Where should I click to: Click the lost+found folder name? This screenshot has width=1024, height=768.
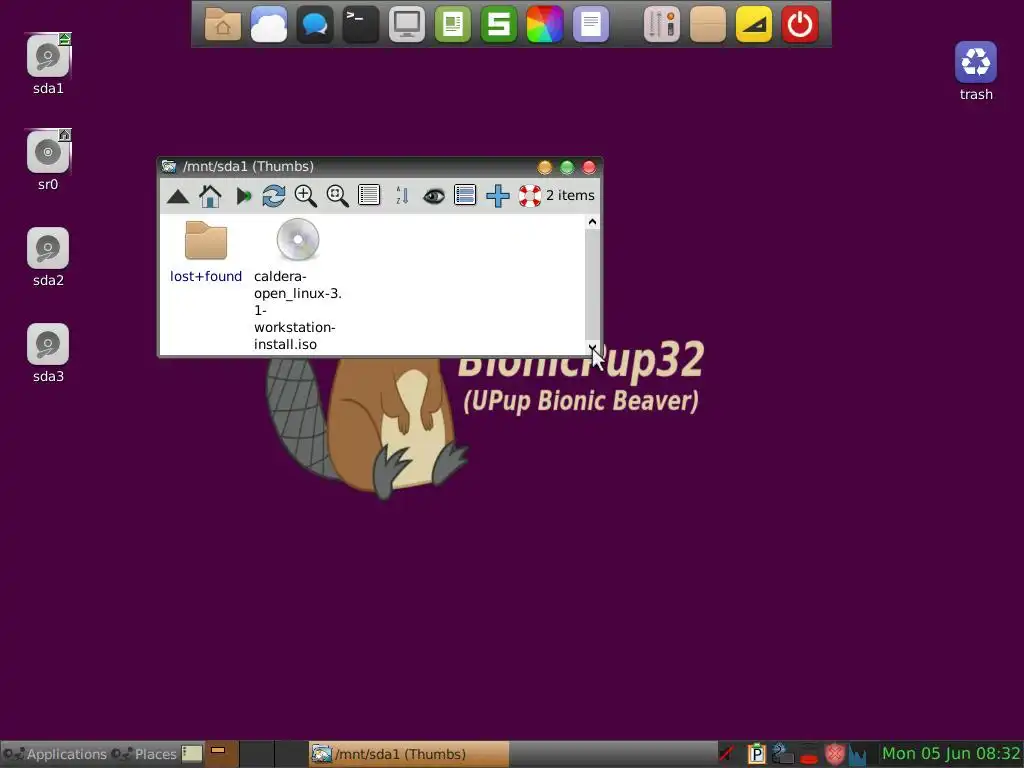click(x=206, y=276)
